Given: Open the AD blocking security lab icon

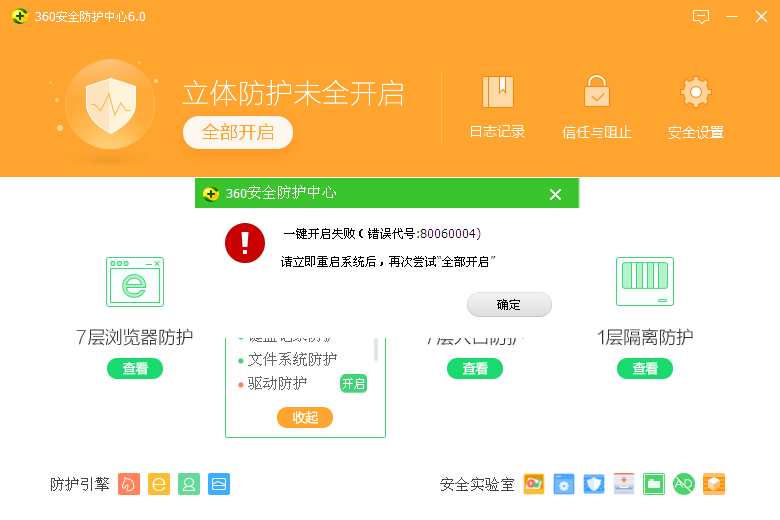Looking at the screenshot, I should tap(683, 484).
